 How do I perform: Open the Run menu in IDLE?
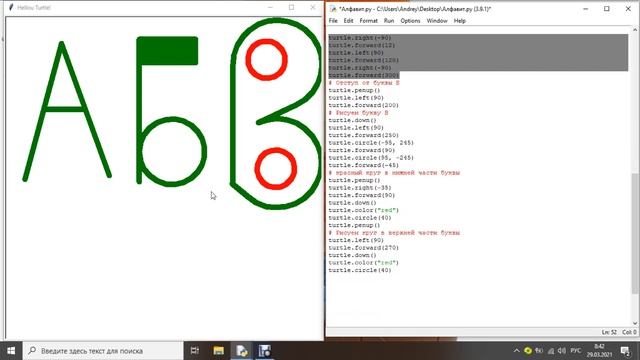tap(389, 21)
